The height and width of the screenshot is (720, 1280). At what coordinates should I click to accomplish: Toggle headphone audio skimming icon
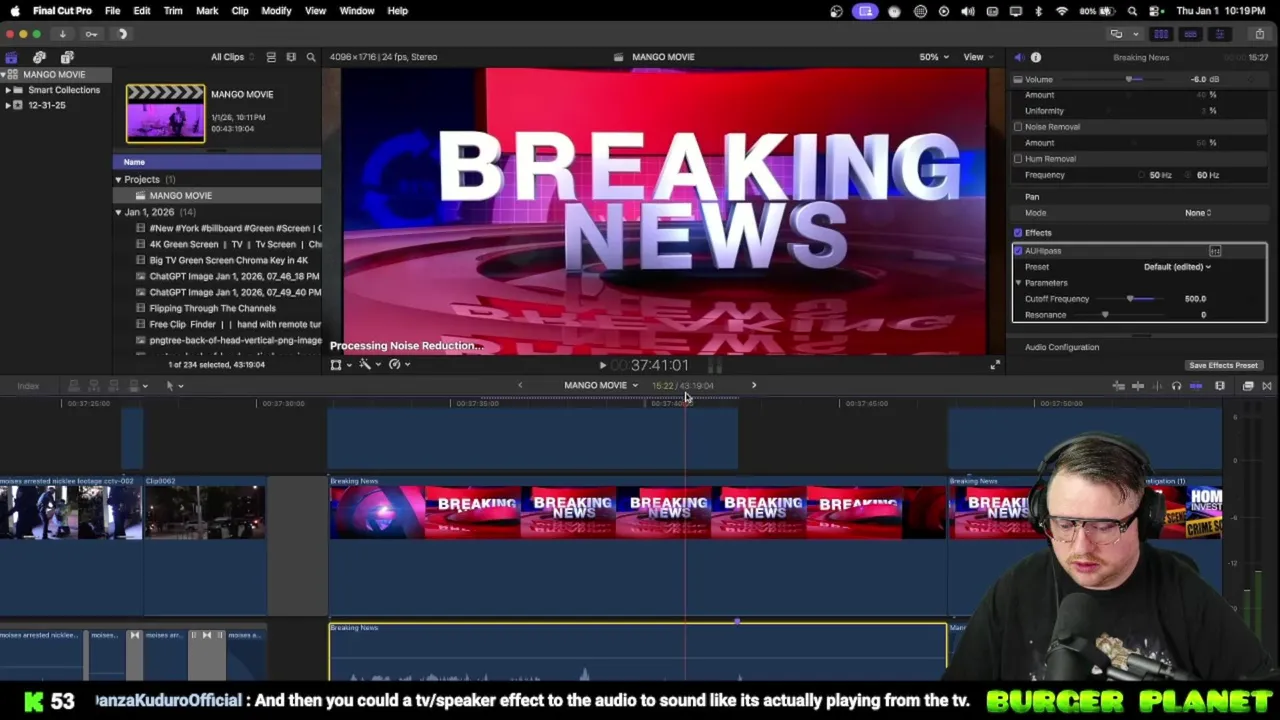click(1176, 386)
